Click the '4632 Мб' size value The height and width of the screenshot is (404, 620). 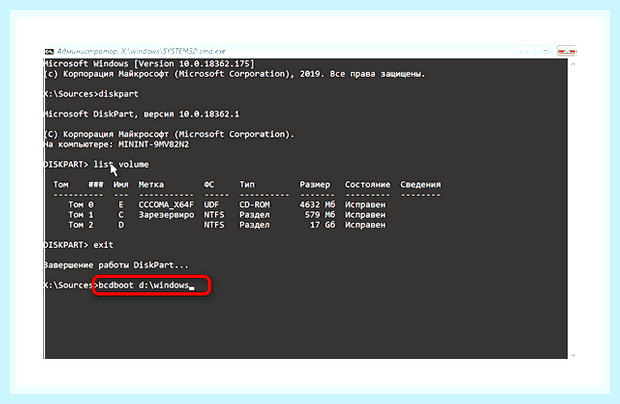tap(317, 205)
